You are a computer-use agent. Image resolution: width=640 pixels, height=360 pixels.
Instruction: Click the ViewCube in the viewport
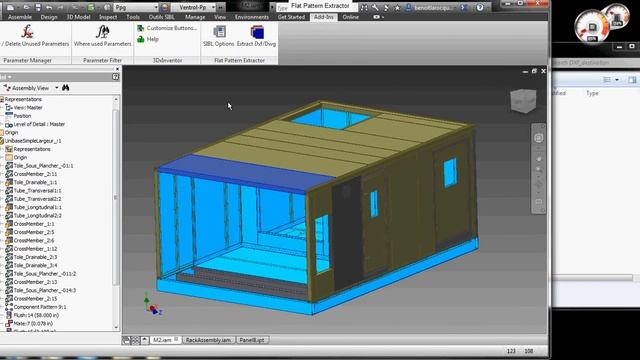pos(523,100)
